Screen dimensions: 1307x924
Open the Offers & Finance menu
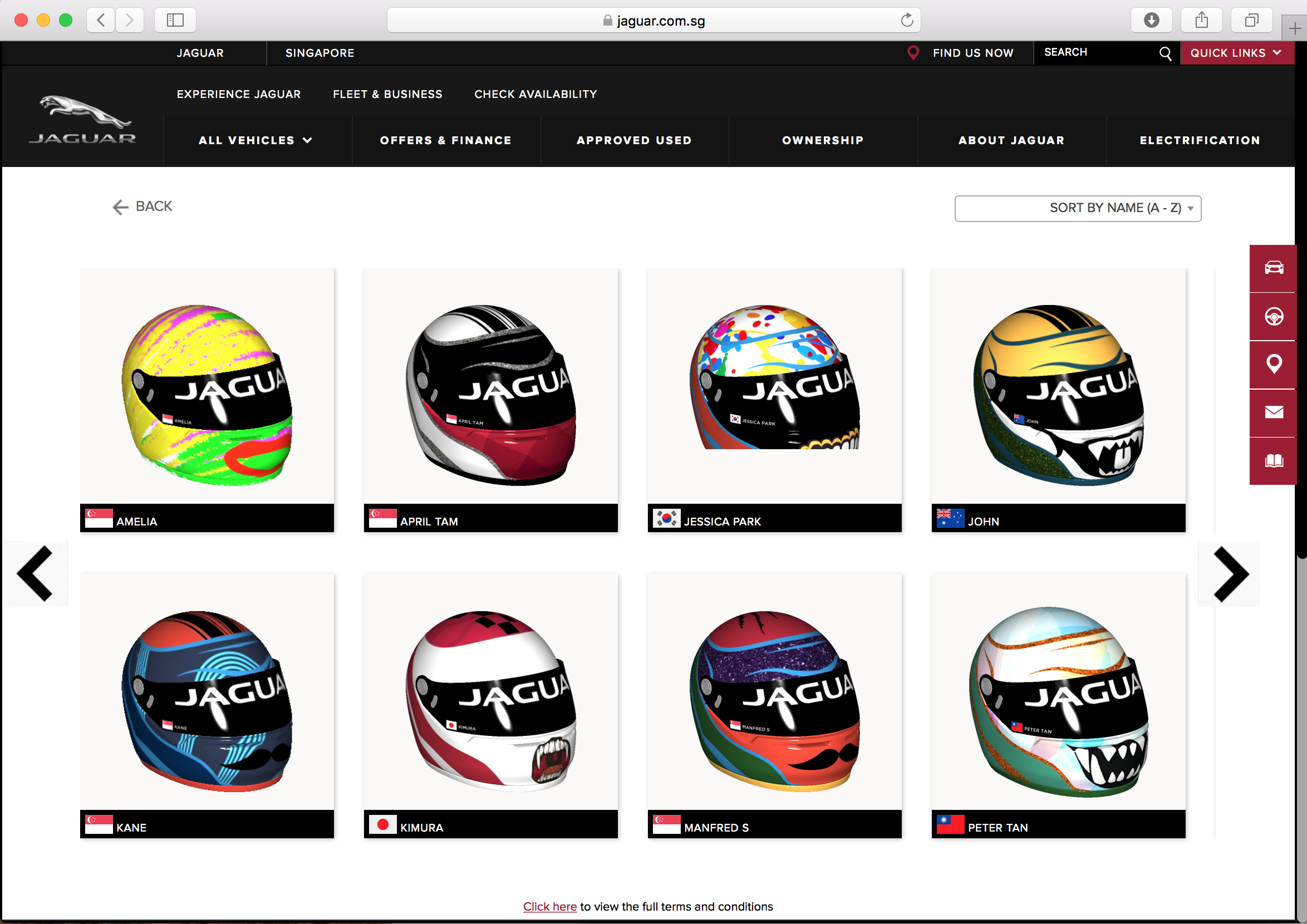[x=446, y=140]
